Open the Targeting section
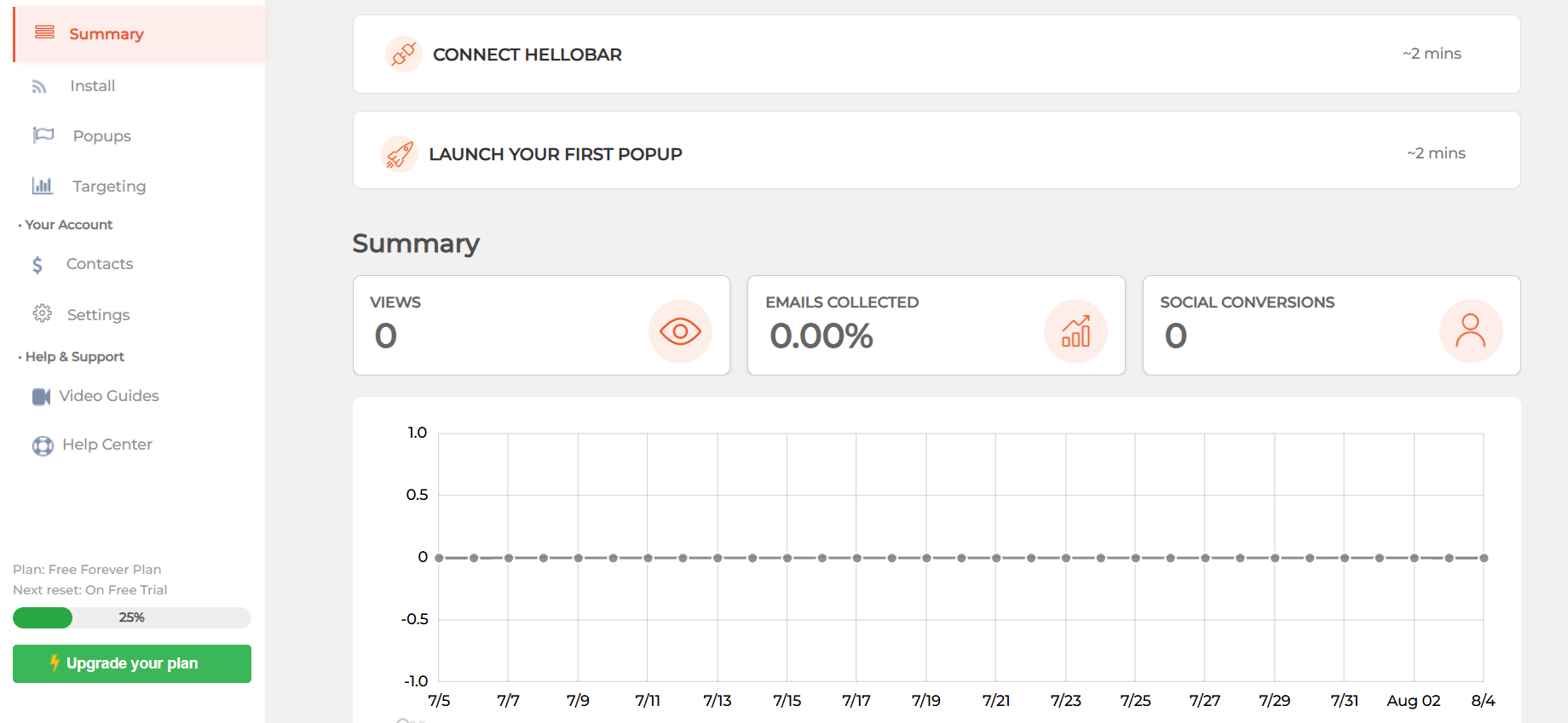The height and width of the screenshot is (723, 1568). tap(109, 186)
